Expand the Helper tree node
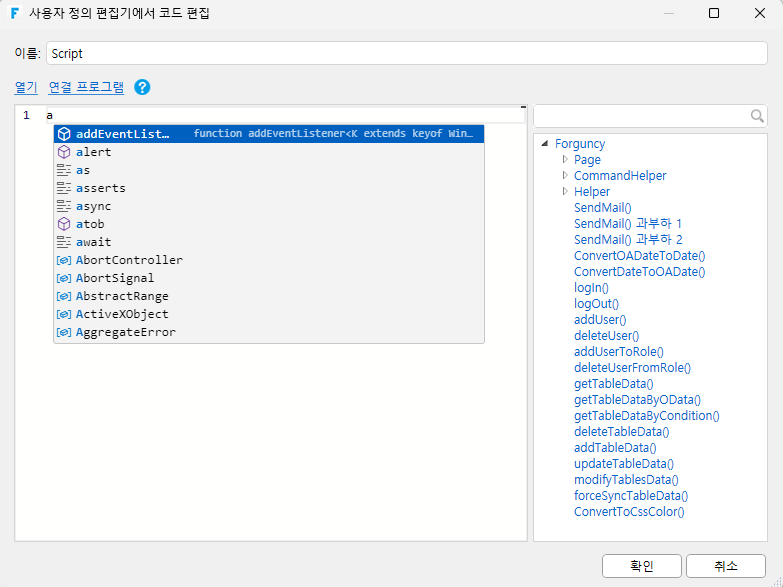Image resolution: width=783 pixels, height=587 pixels. click(565, 191)
